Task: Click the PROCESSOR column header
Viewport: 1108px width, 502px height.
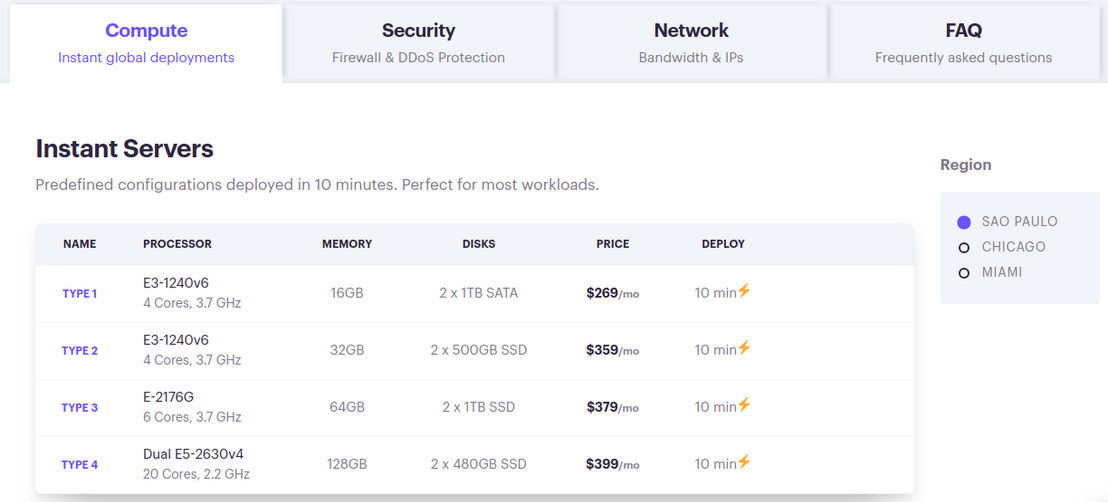Action: click(177, 245)
